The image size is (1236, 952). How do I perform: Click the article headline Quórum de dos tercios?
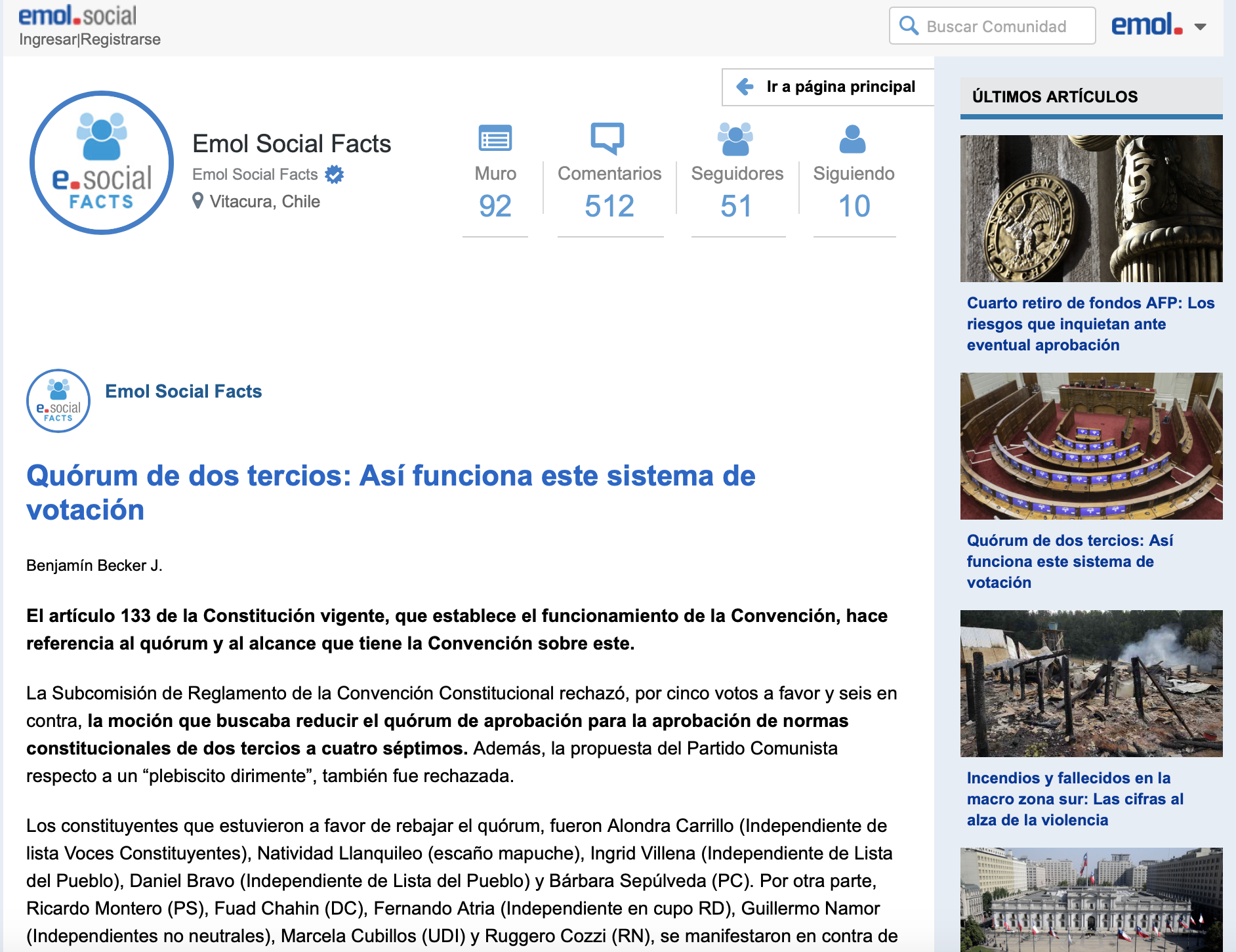tap(390, 493)
